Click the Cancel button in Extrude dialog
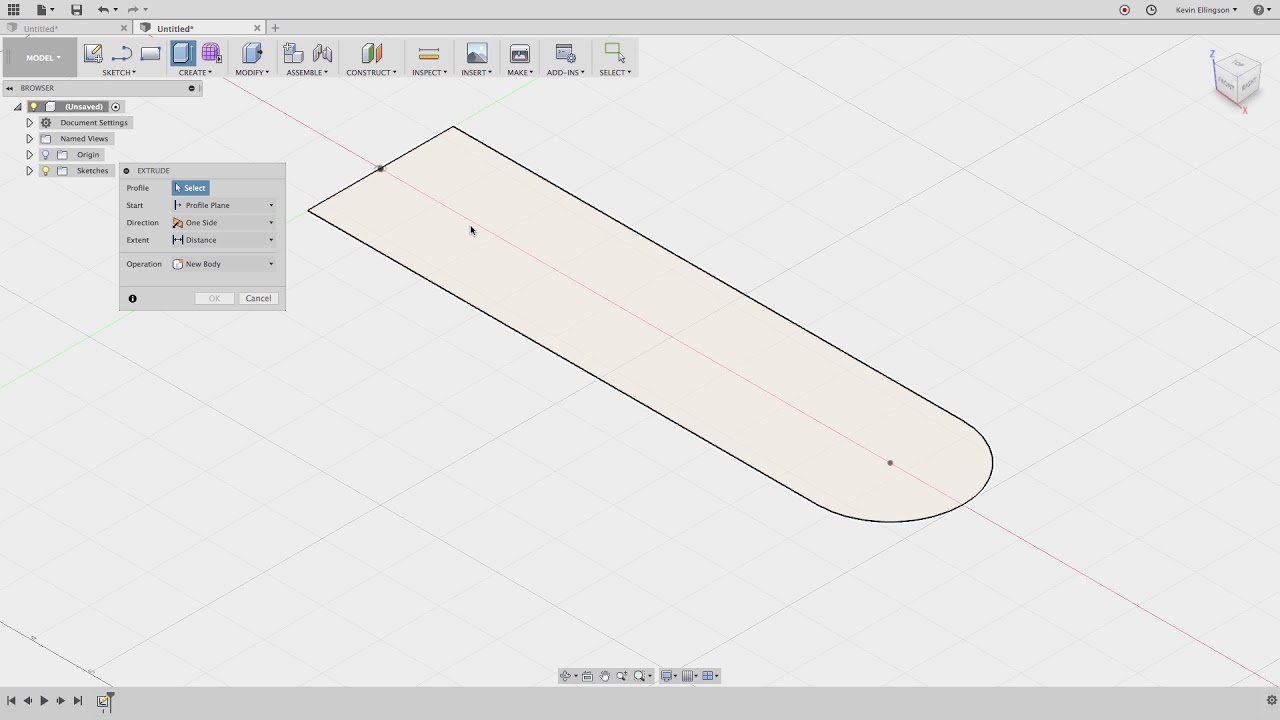This screenshot has width=1280, height=720. [x=258, y=298]
